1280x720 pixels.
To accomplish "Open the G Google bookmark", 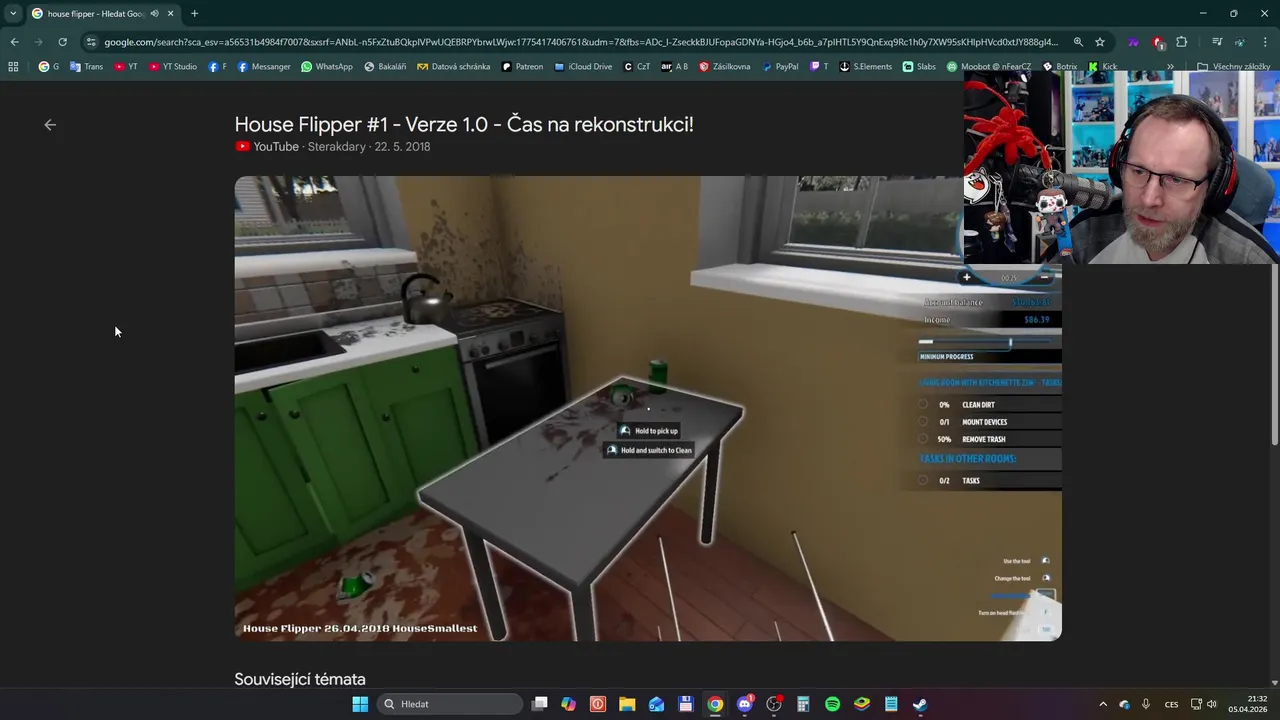I will 48,67.
